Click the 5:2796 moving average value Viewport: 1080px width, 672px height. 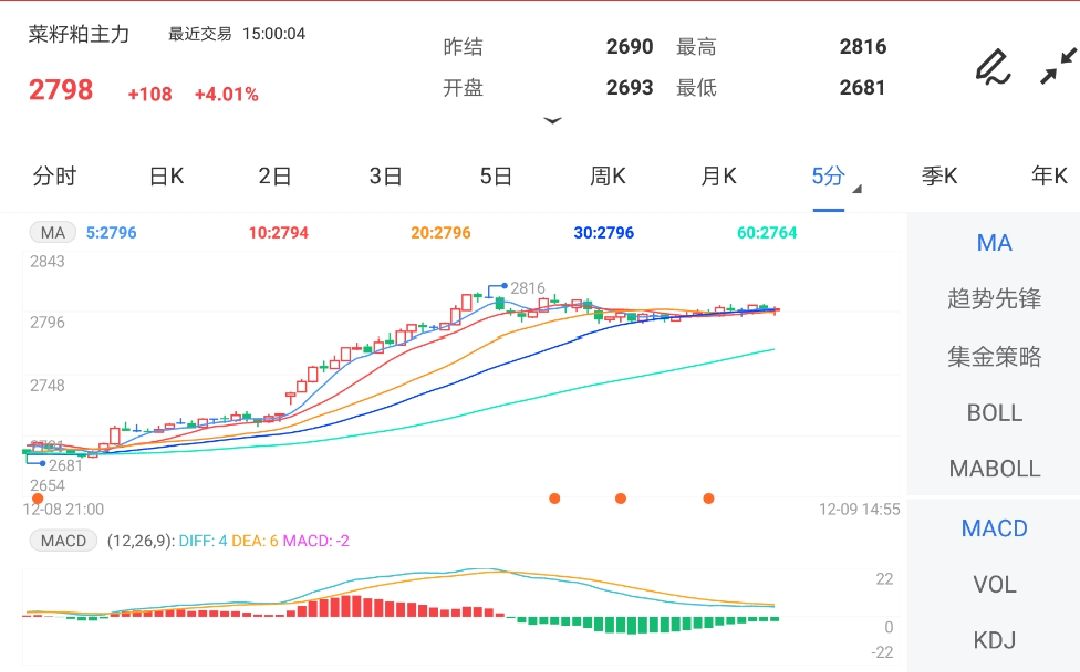click(111, 233)
